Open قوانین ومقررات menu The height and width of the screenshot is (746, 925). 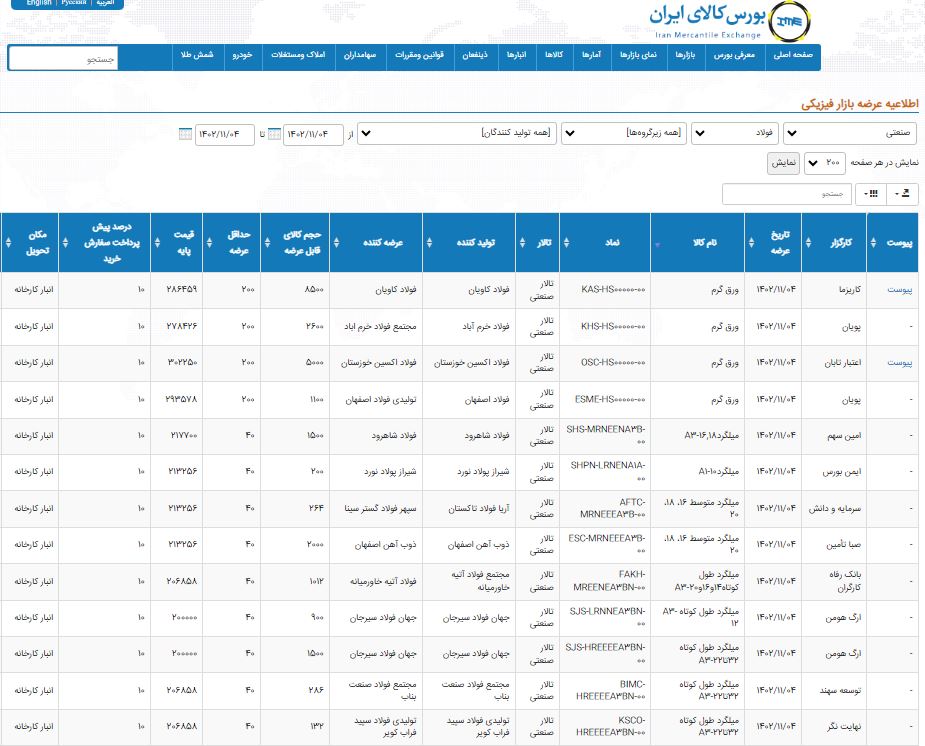[x=419, y=55]
